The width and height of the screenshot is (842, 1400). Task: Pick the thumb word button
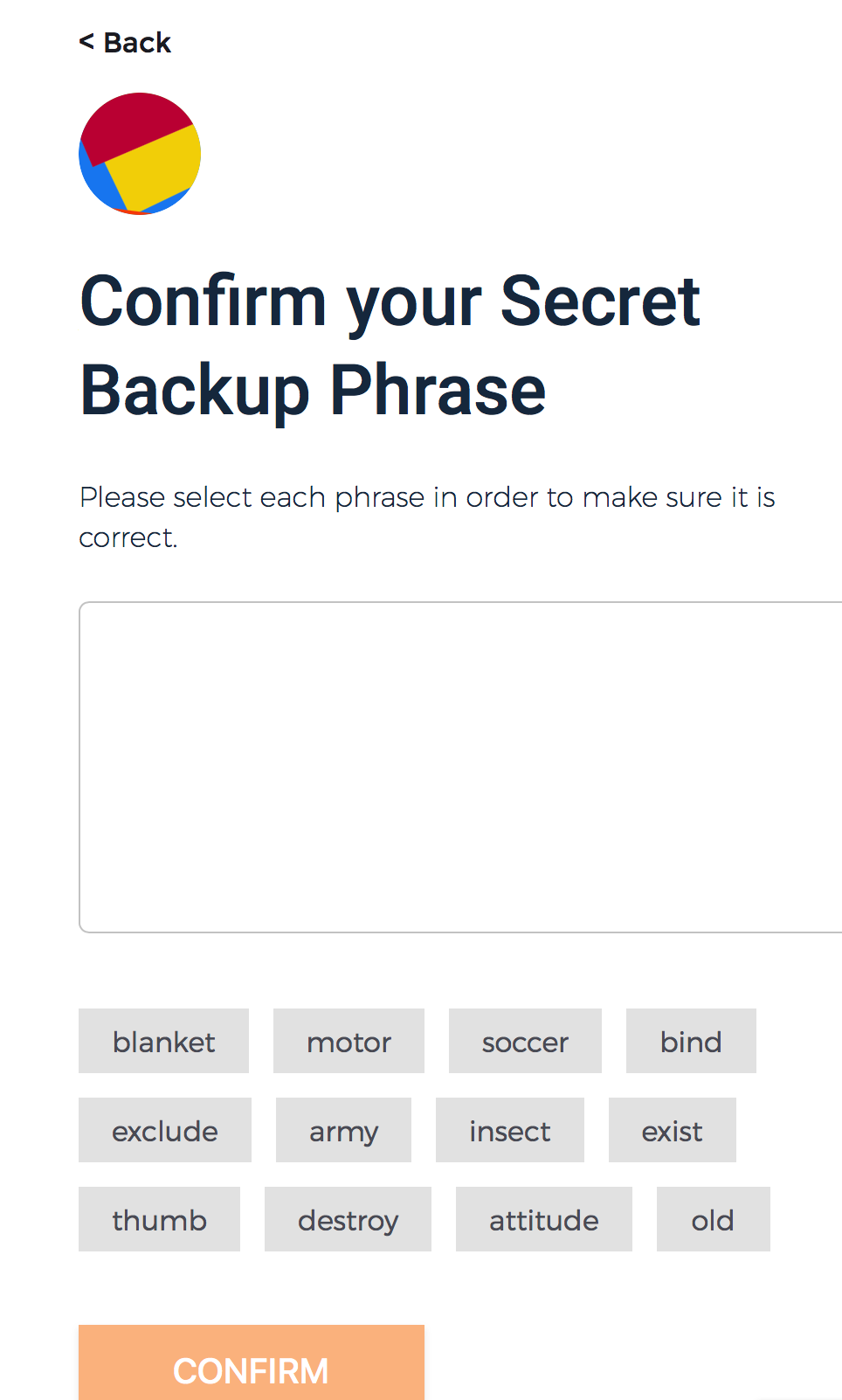[159, 1219]
